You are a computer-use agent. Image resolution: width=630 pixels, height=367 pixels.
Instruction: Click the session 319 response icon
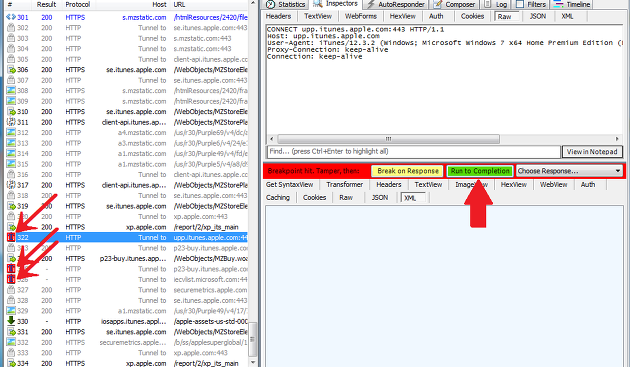(x=11, y=206)
